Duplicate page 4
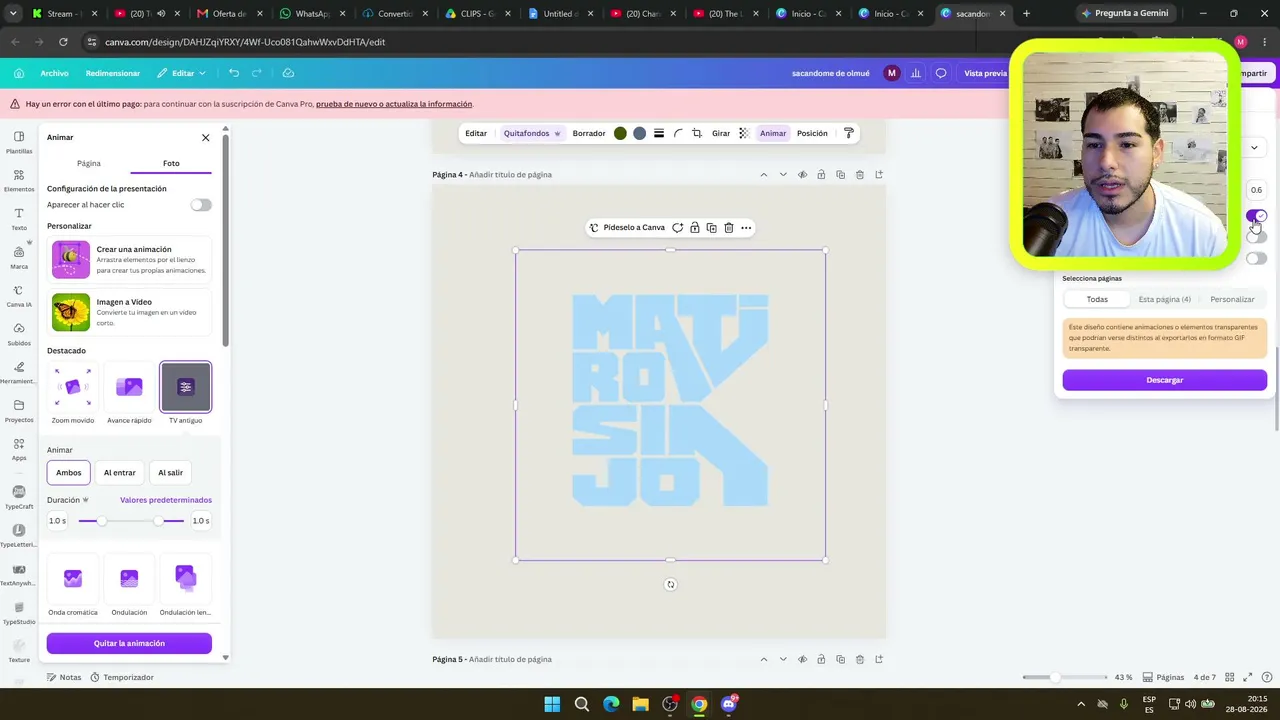Viewport: 1280px width, 720px height. pyautogui.click(x=840, y=175)
